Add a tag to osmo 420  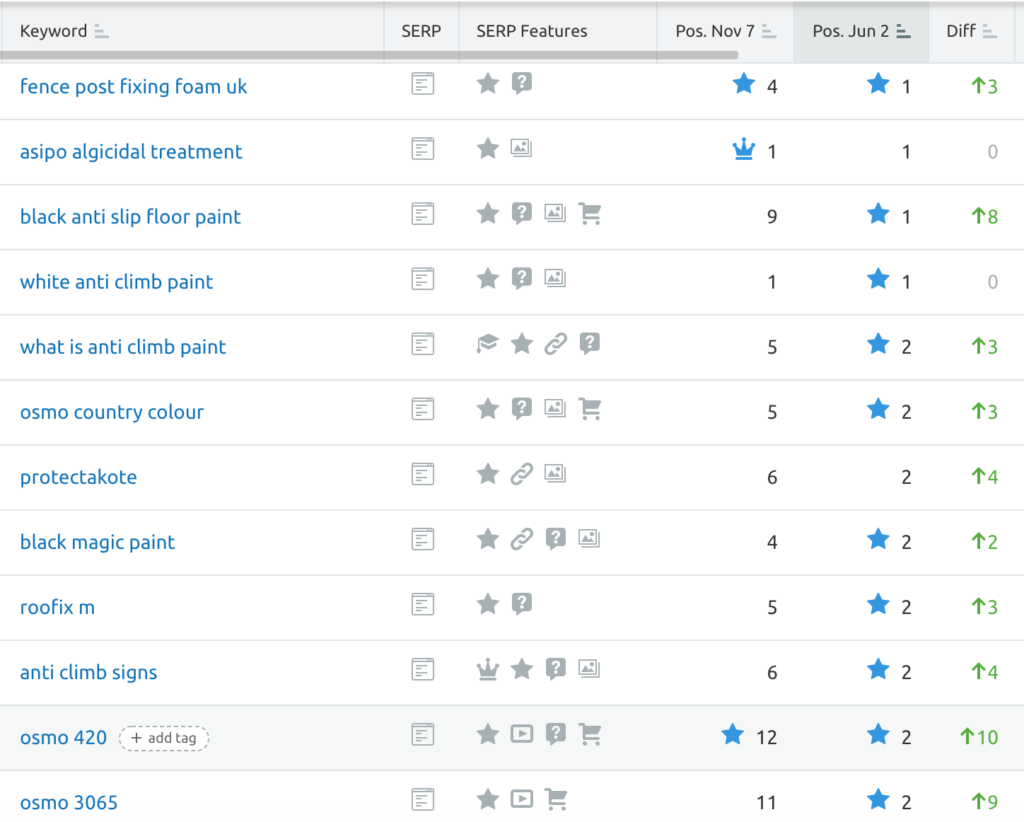(164, 738)
